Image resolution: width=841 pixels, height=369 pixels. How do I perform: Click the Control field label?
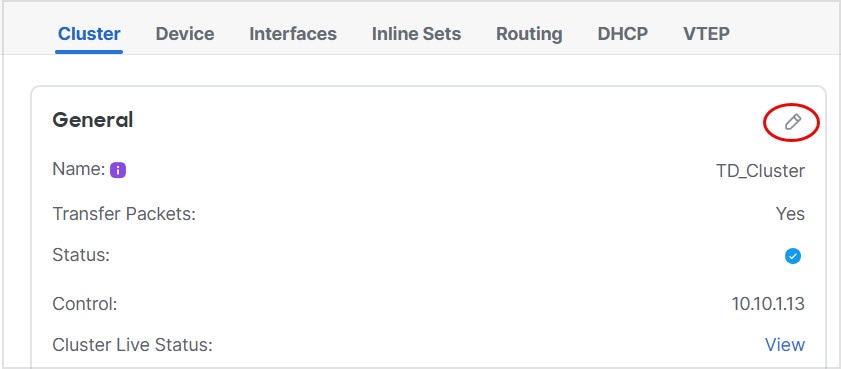[85, 304]
